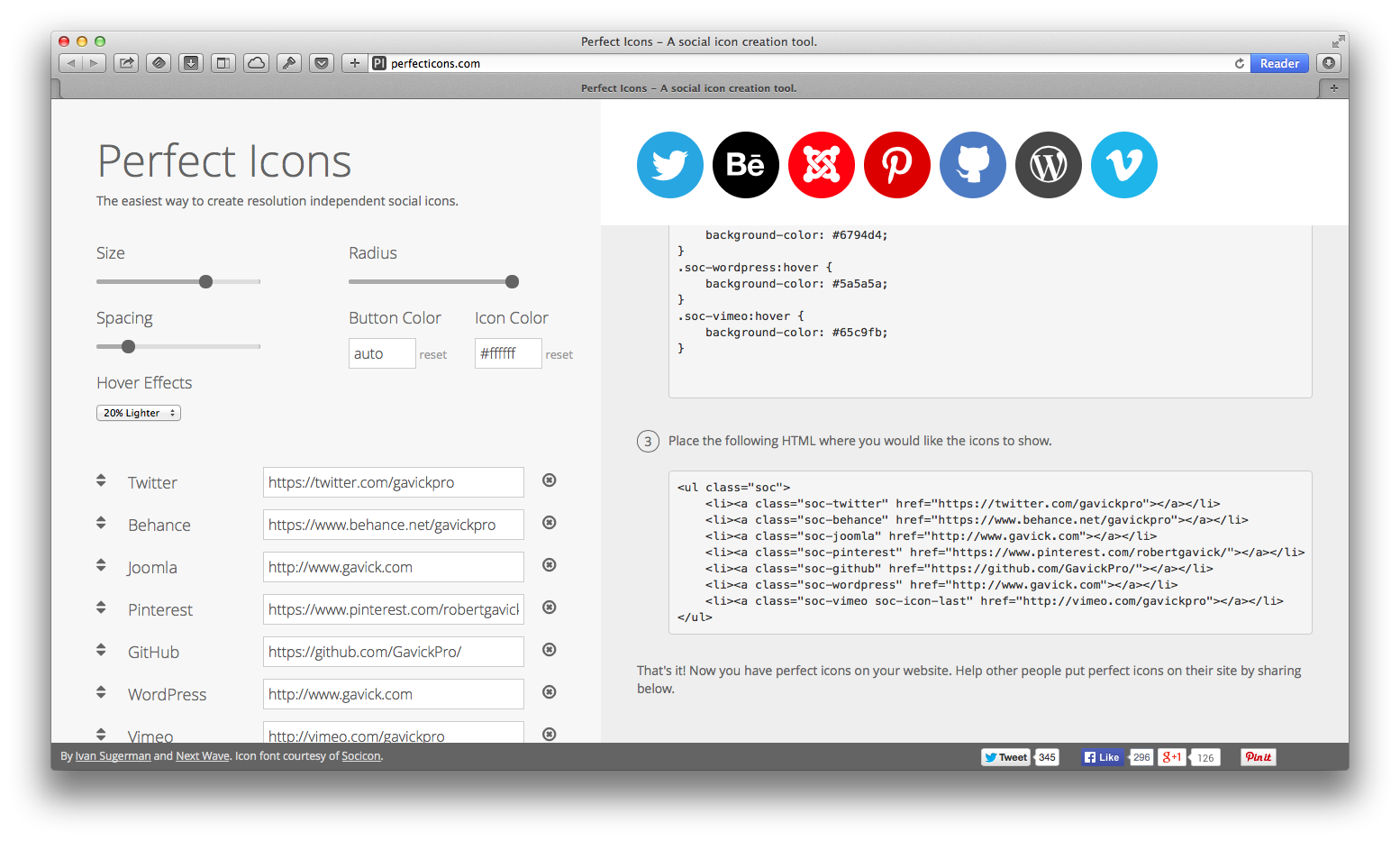
Task: Click the Joomla red icon
Action: point(821,165)
